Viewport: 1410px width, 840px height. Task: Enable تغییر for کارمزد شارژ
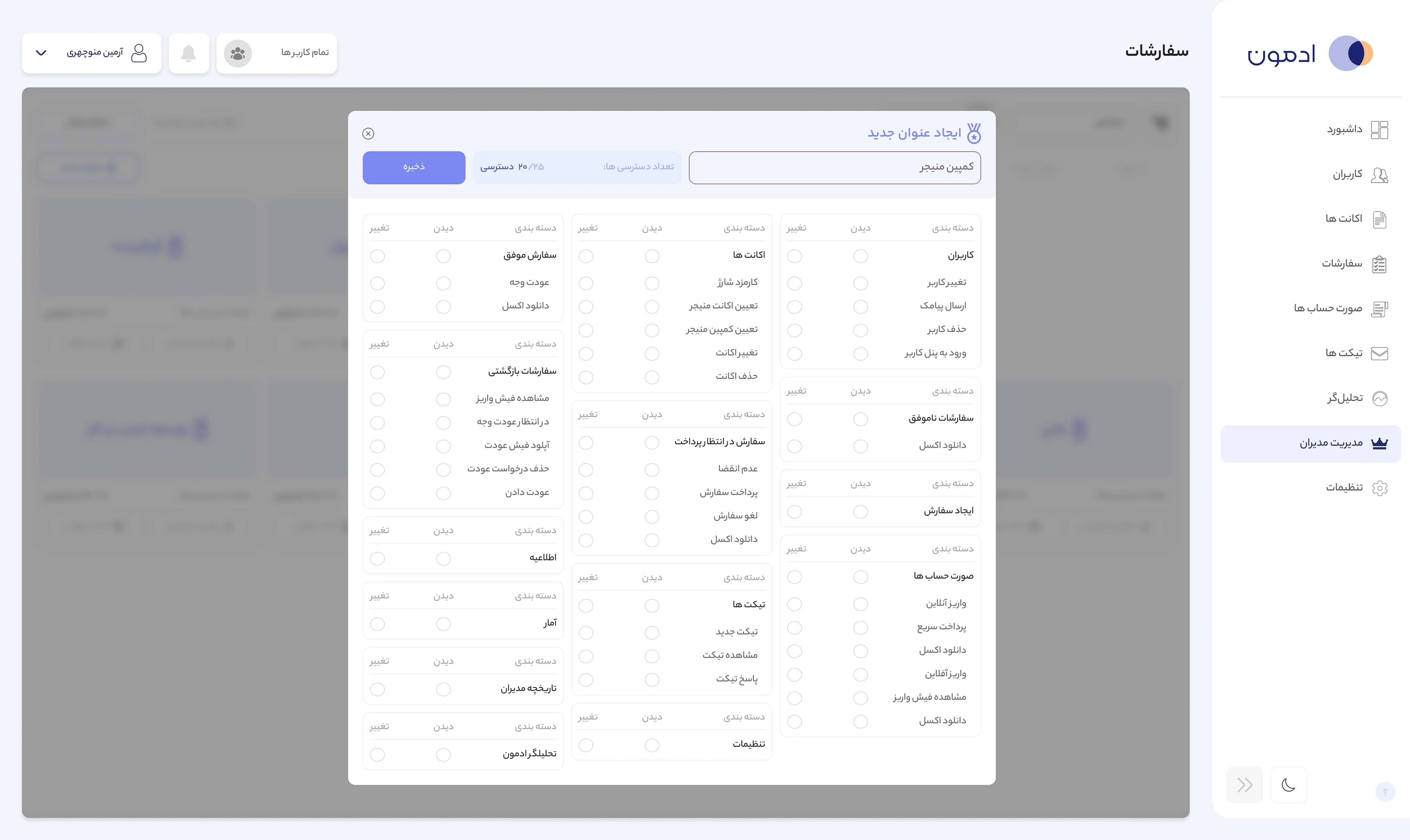586,283
